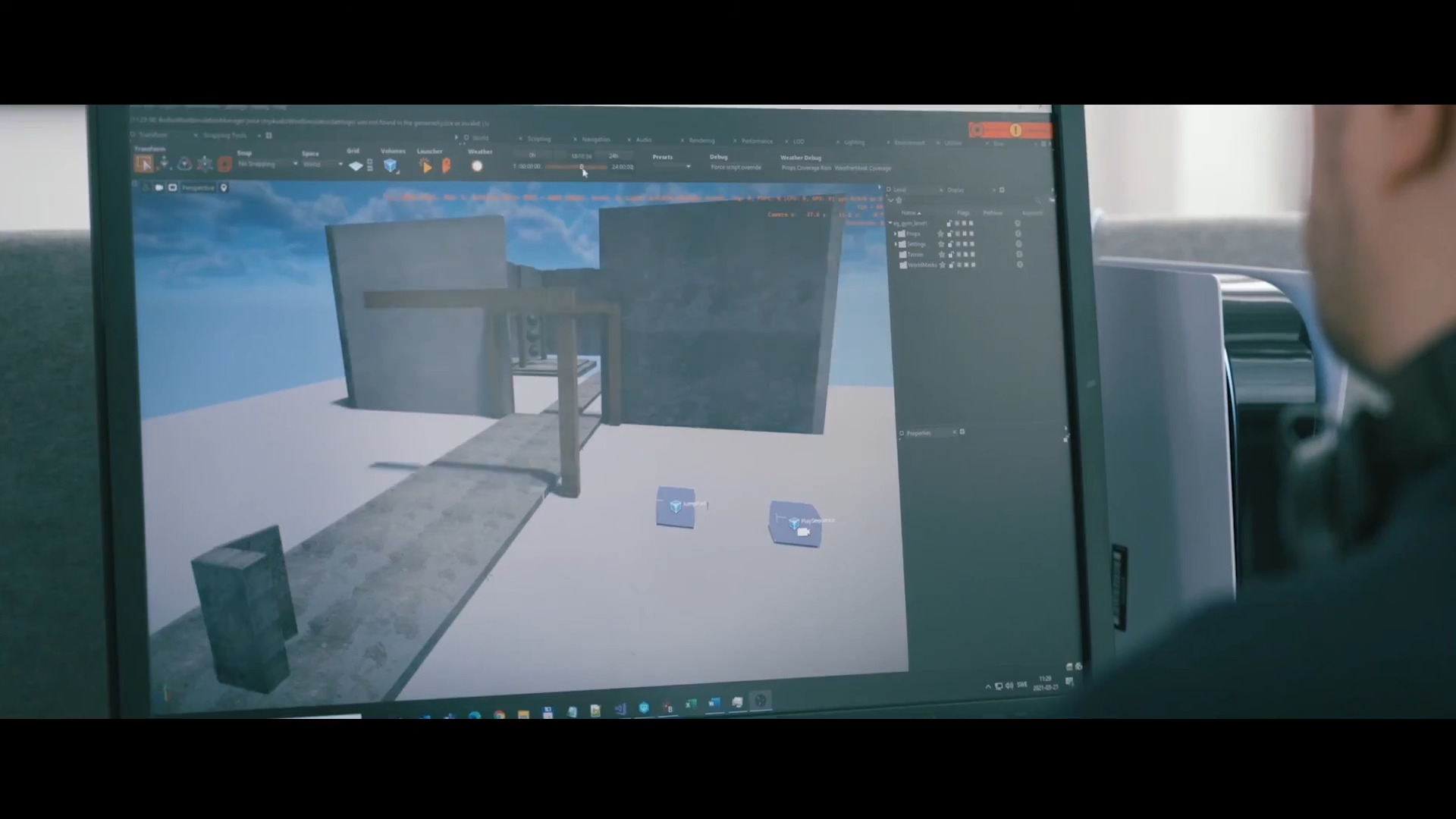The height and width of the screenshot is (819, 1456).
Task: Open Word from the Windows taskbar
Action: click(x=714, y=704)
